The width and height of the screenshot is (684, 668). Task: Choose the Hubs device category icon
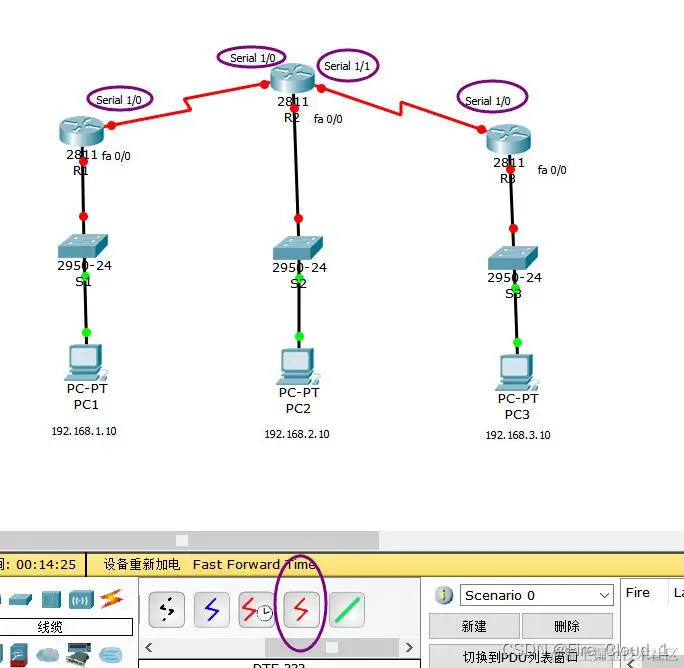point(51,599)
